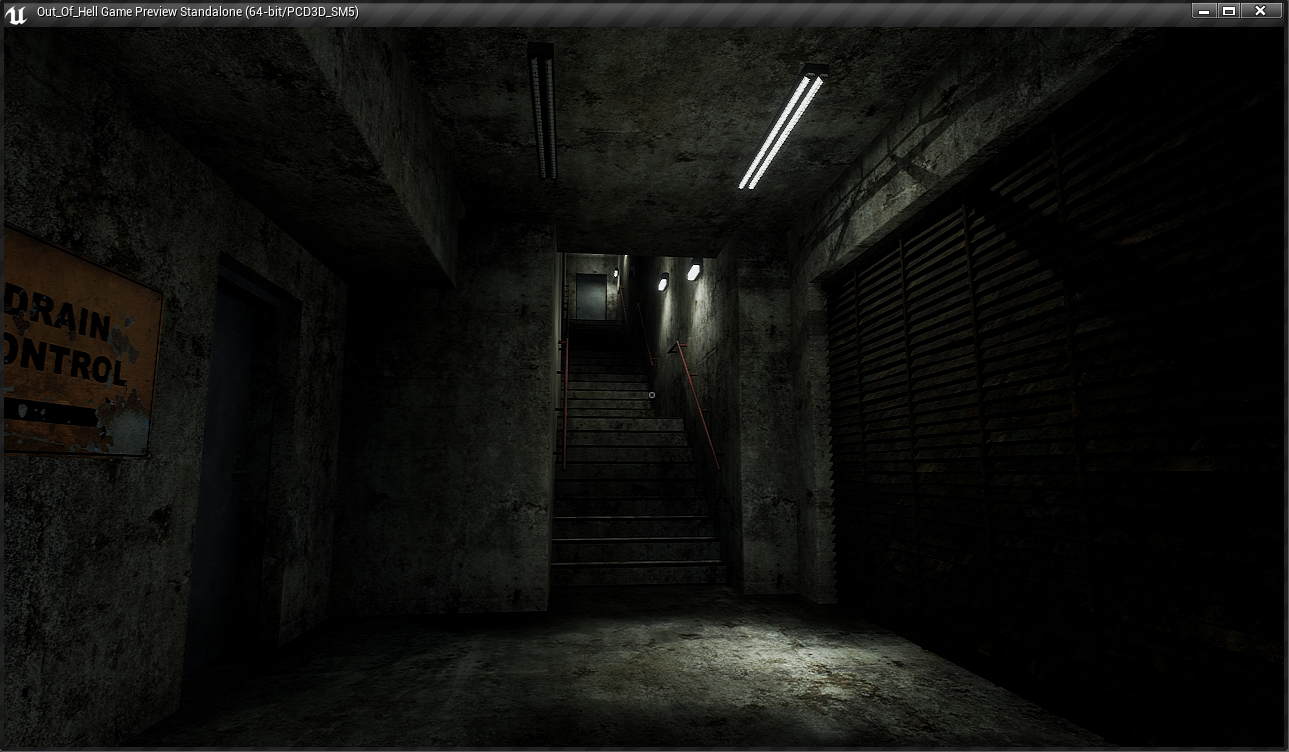Maximize the game preview window
1289x752 pixels.
coord(1230,11)
